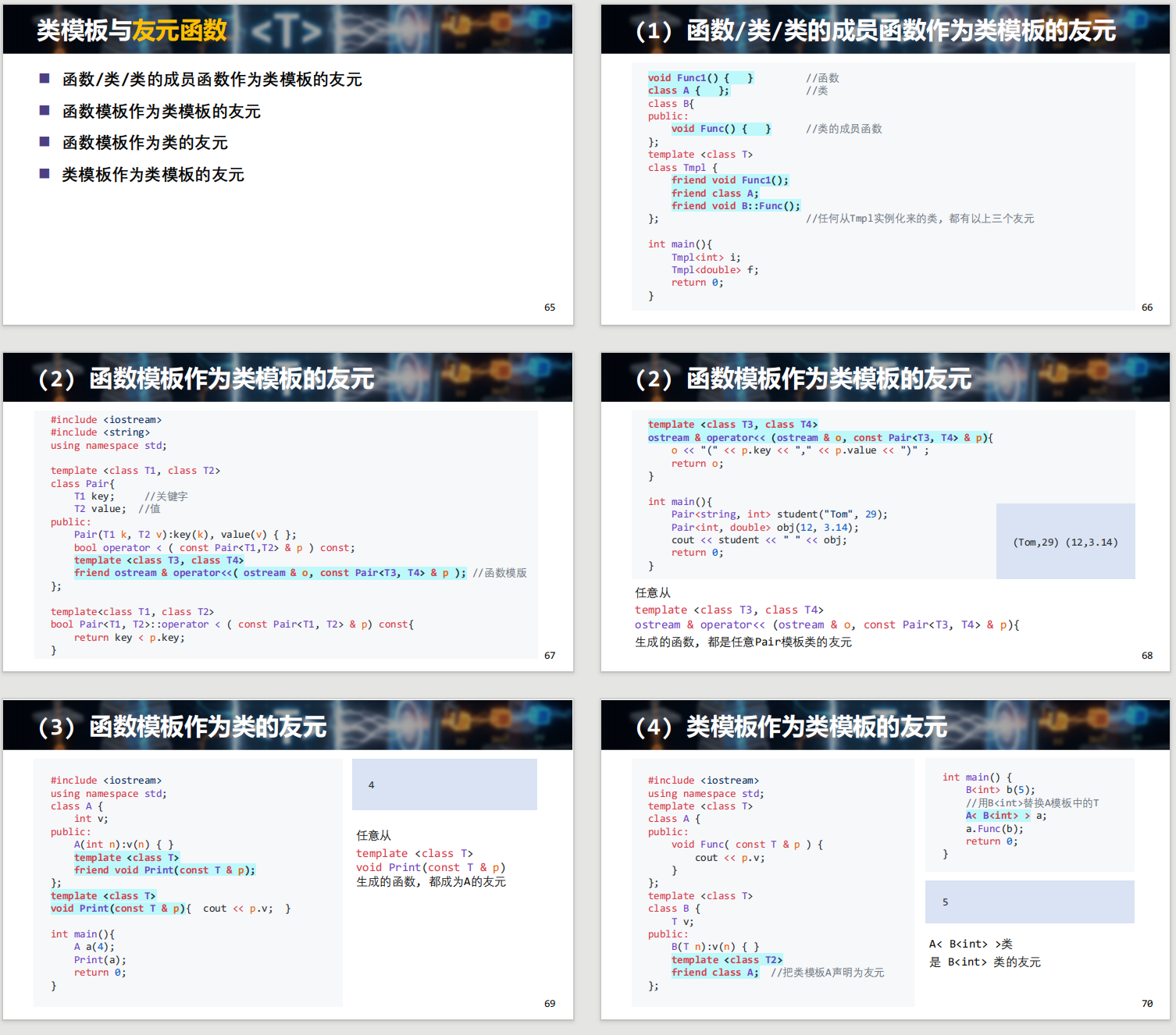Select the slide containing the Pair class definition
This screenshot has width=1176, height=1035.
287,512
